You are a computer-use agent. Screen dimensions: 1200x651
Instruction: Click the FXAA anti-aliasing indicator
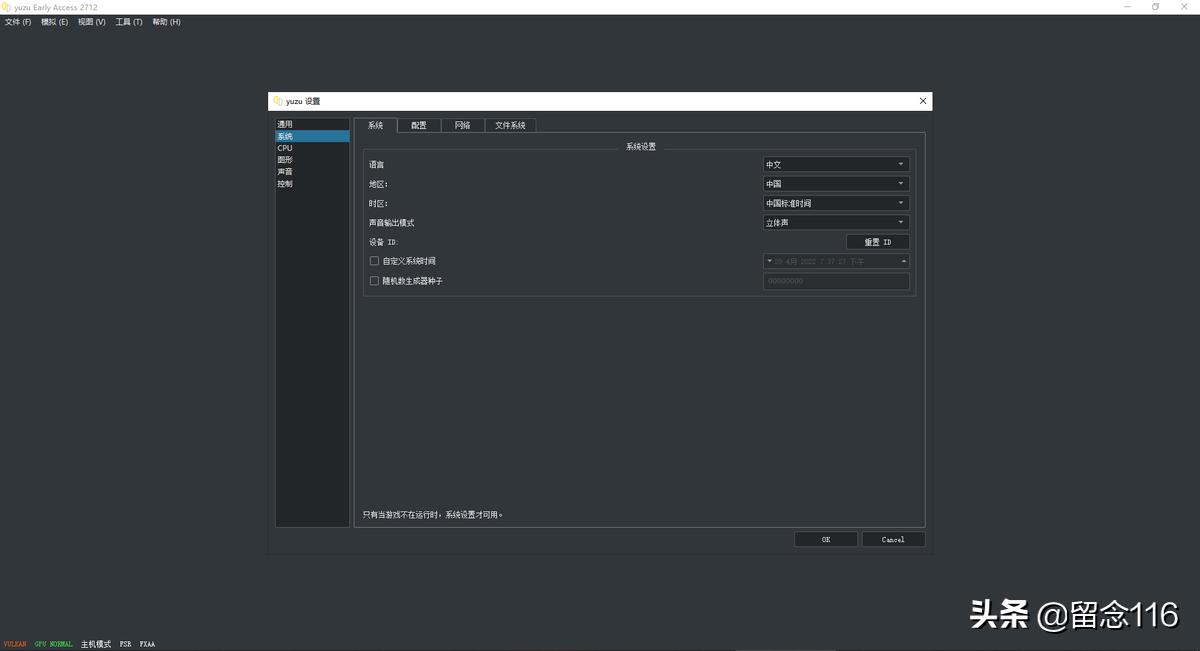147,644
